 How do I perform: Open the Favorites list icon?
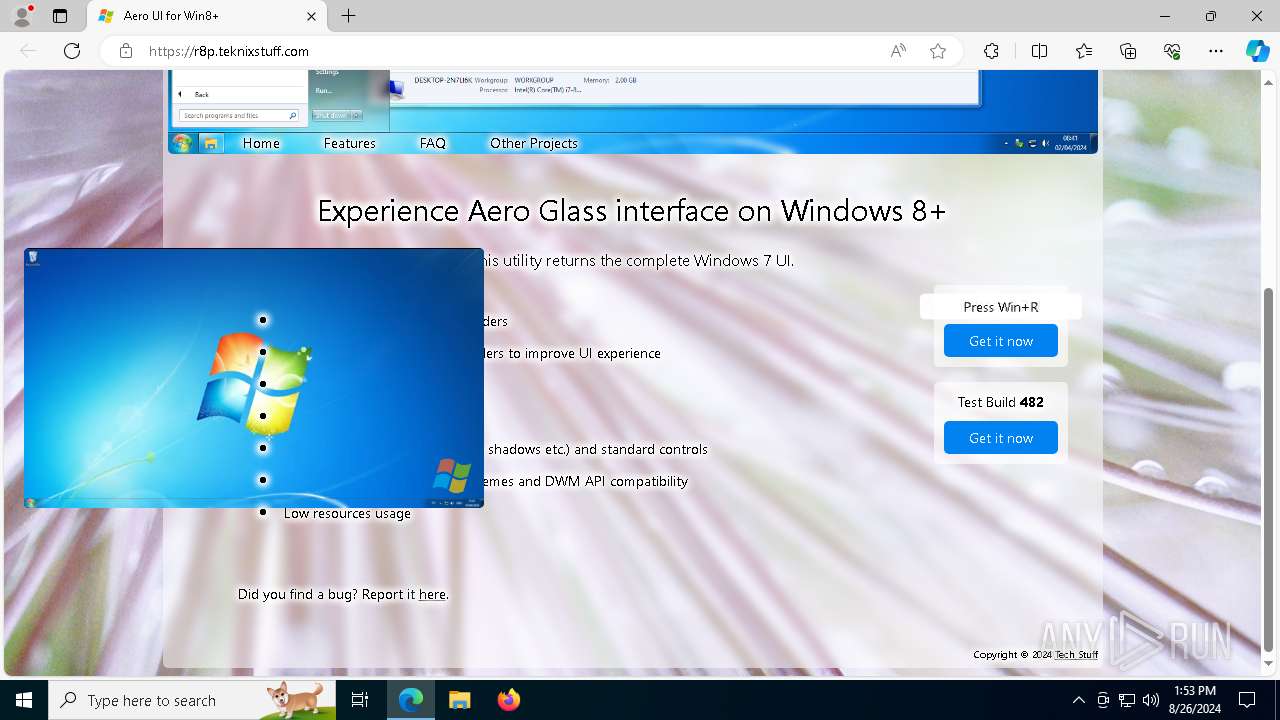tap(1084, 51)
